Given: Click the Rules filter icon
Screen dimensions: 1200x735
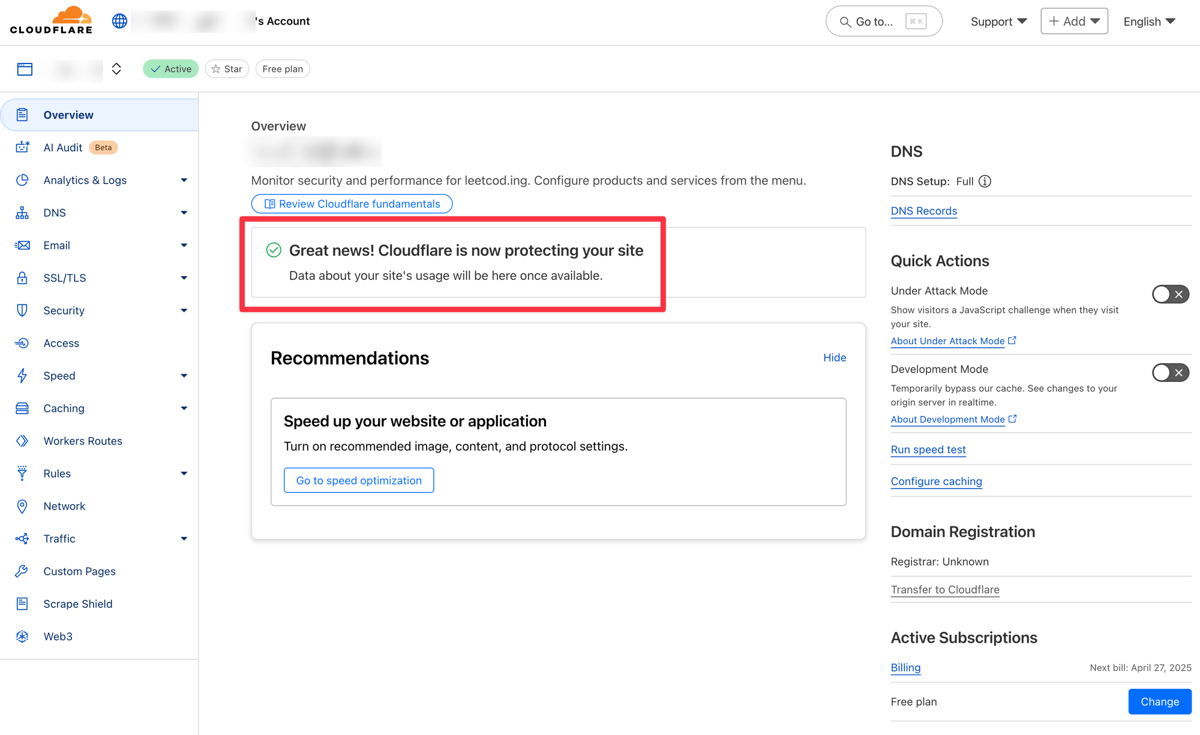Looking at the screenshot, I should click(22, 473).
